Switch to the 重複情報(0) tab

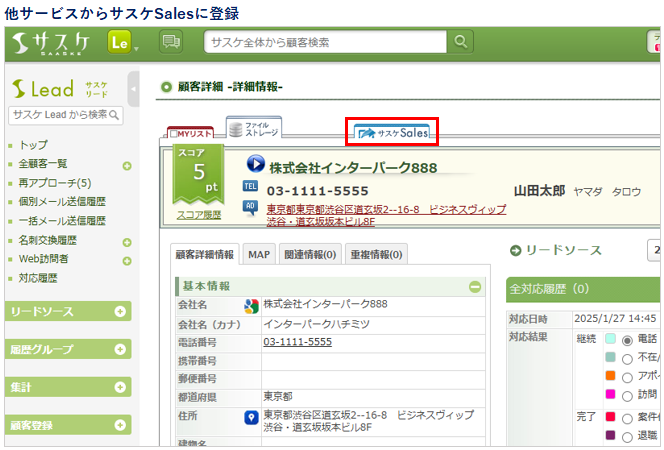[x=376, y=254]
